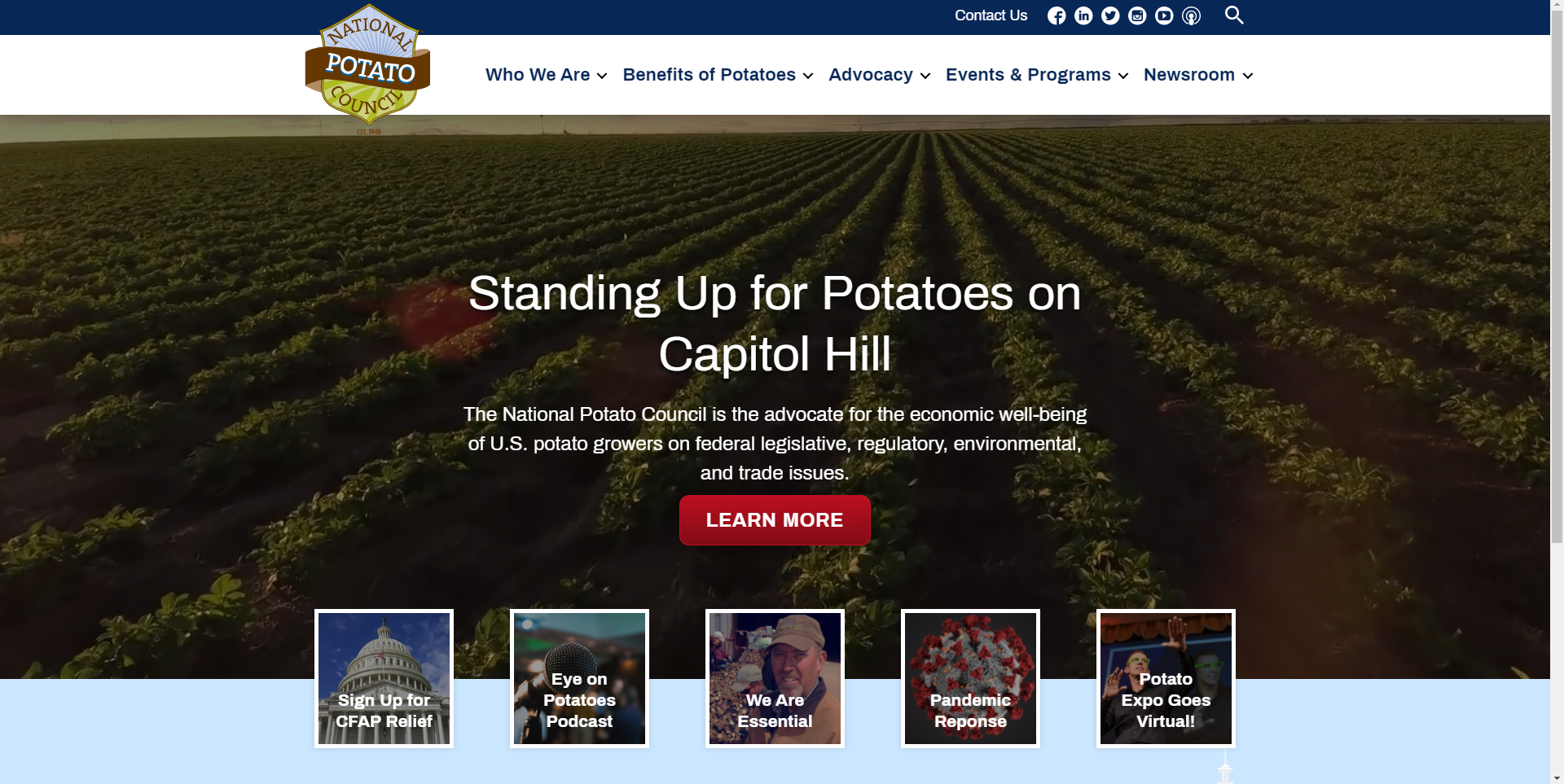Click the search magnifier icon

pos(1234,15)
